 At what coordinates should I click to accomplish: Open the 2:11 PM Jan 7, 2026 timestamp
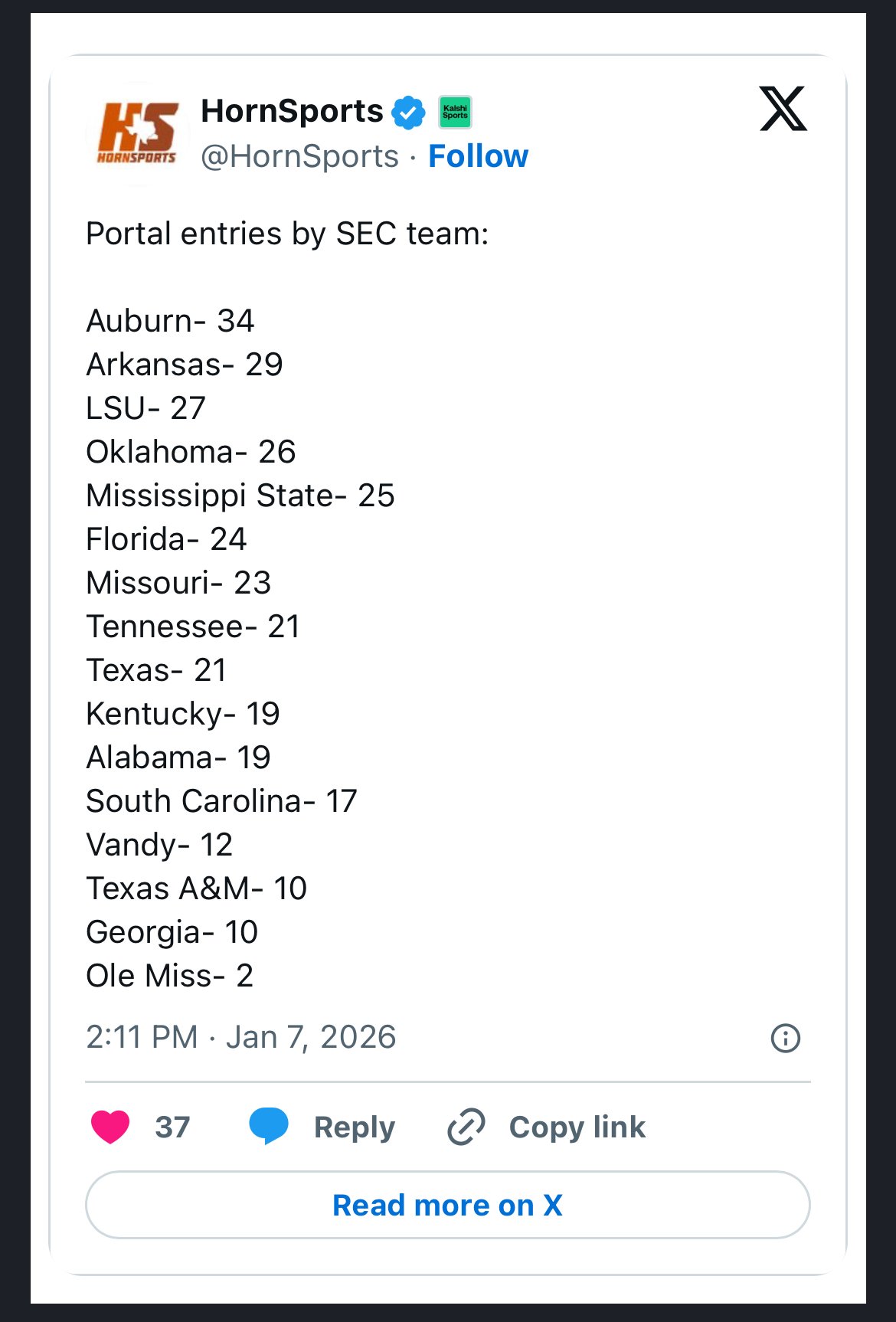241,1037
